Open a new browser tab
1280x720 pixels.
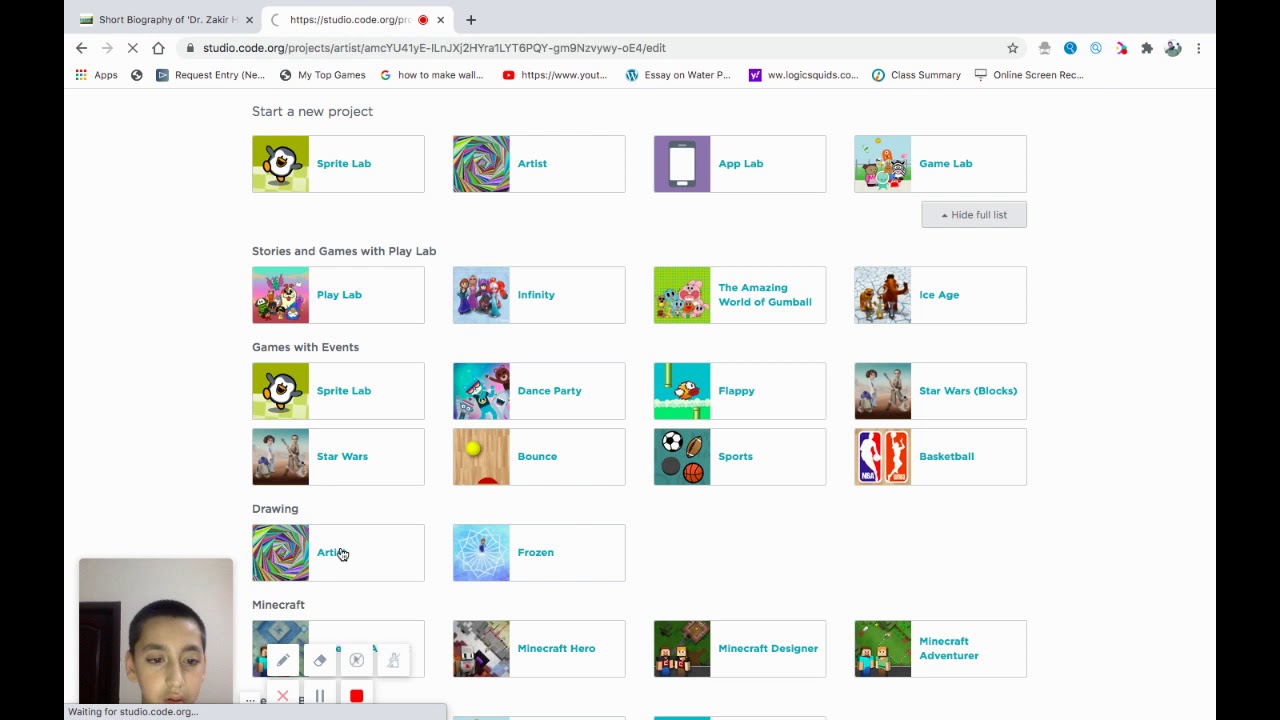tap(471, 20)
